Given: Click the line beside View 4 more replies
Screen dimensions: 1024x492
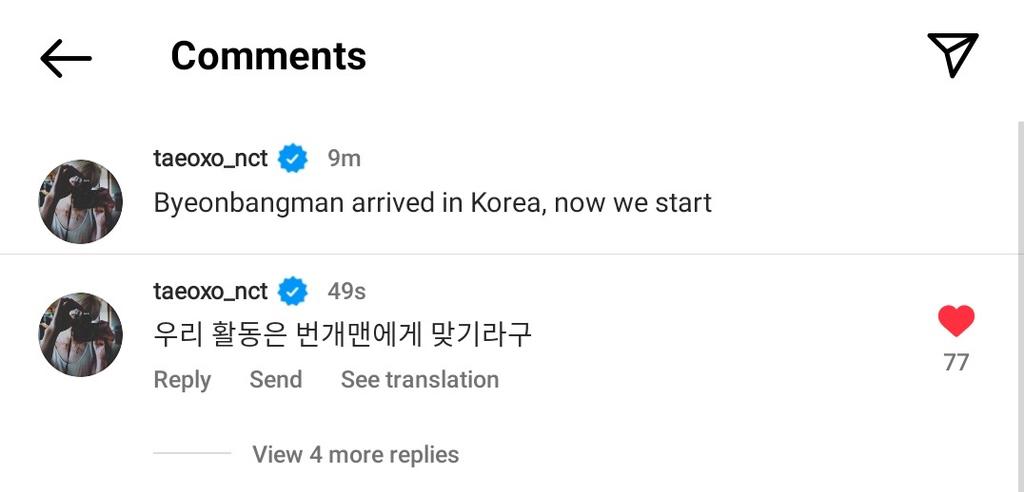Looking at the screenshot, I should tap(192, 454).
